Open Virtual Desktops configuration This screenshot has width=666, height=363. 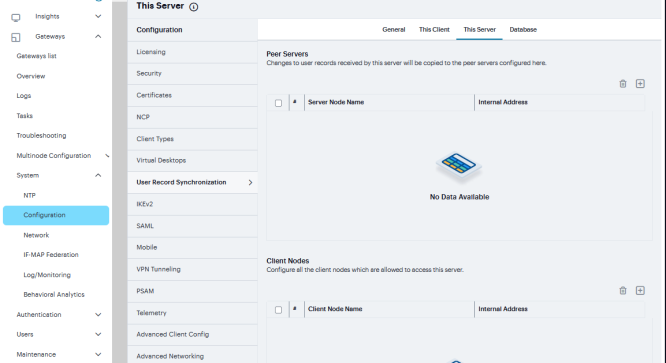point(192,161)
